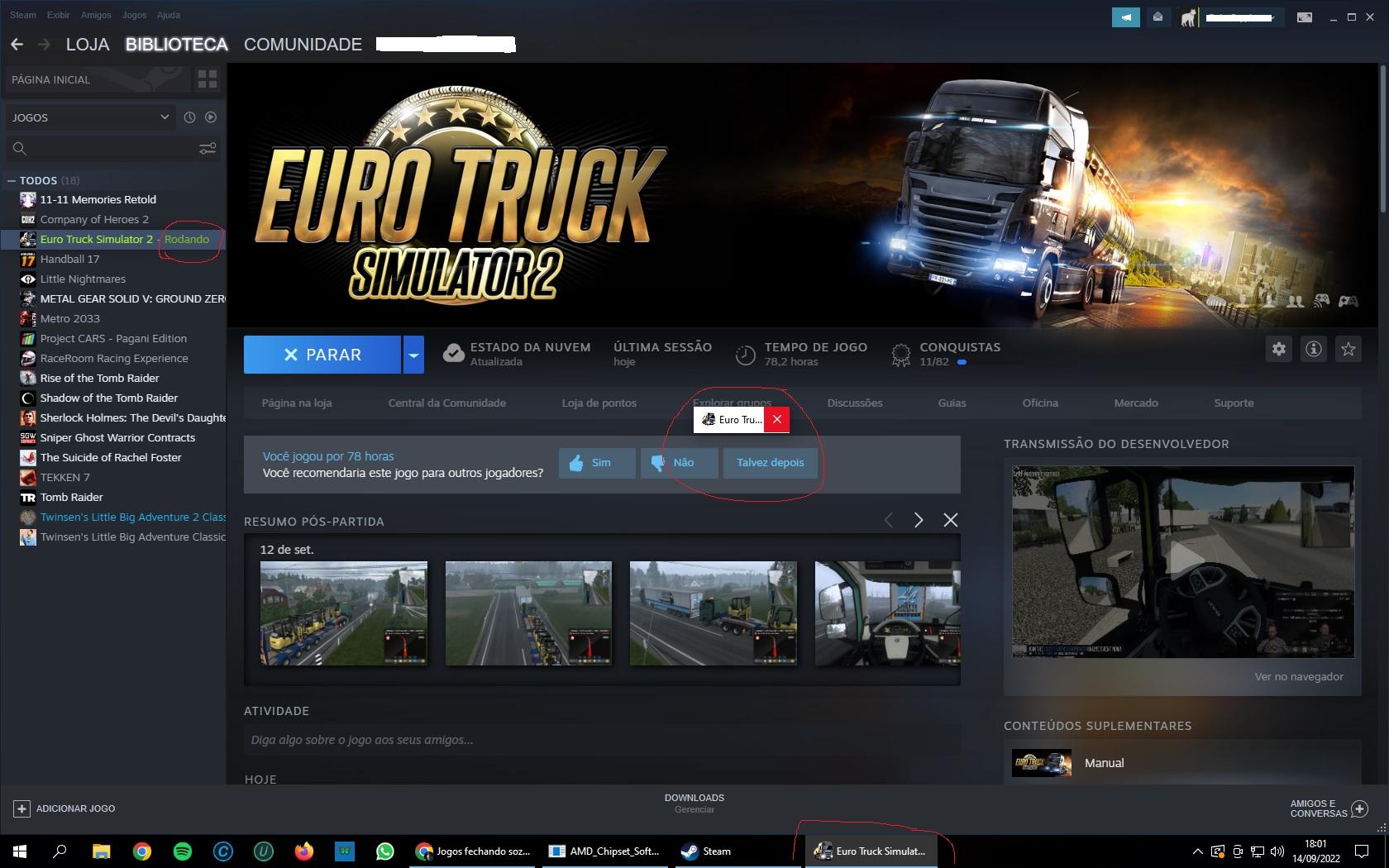Open Spotify from the taskbar
The image size is (1389, 868).
pyautogui.click(x=183, y=851)
